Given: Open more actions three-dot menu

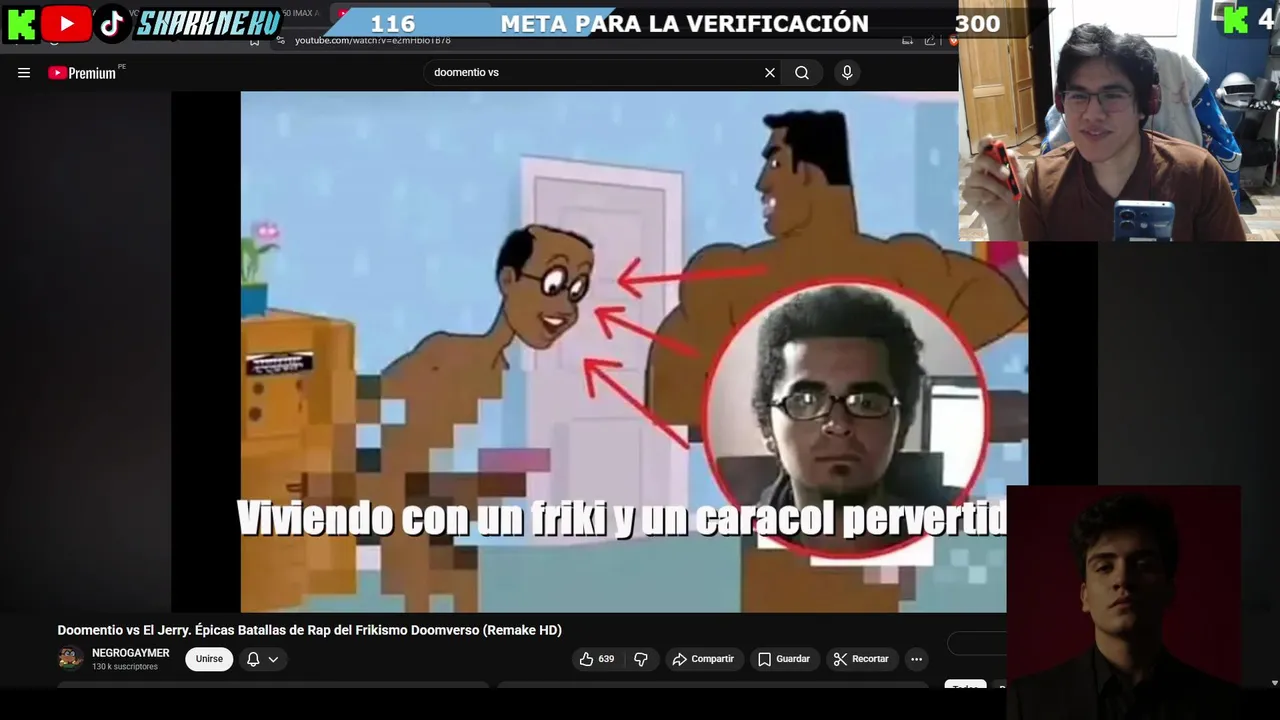Looking at the screenshot, I should point(916,659).
